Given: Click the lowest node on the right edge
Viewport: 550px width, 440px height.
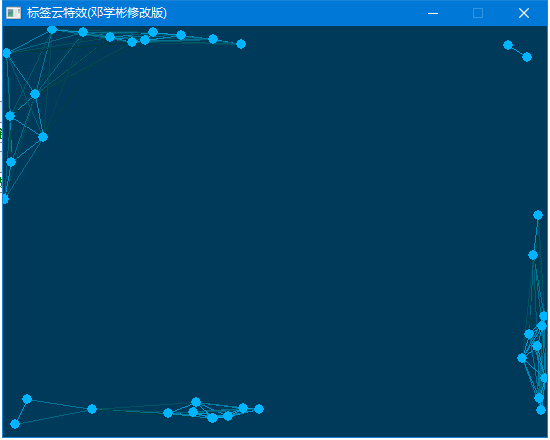Looking at the screenshot, I should click(541, 409).
